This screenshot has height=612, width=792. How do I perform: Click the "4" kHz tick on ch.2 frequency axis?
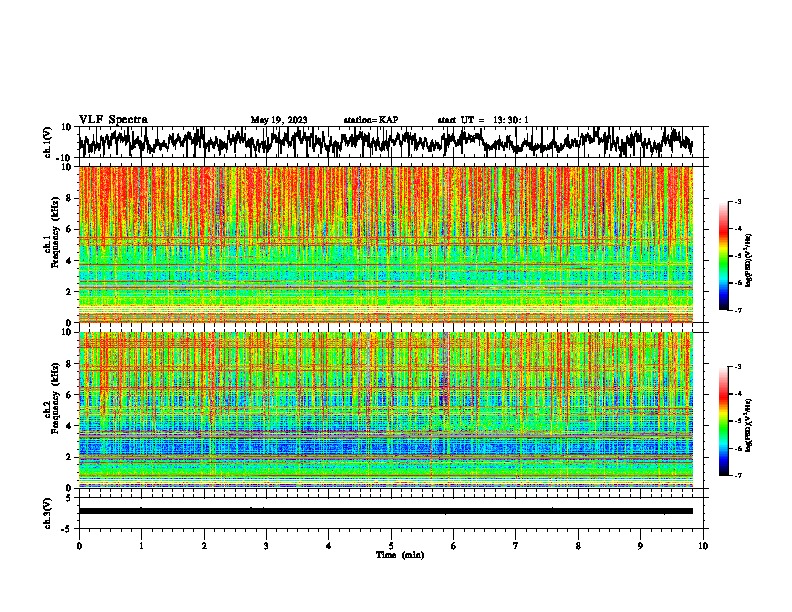point(69,426)
